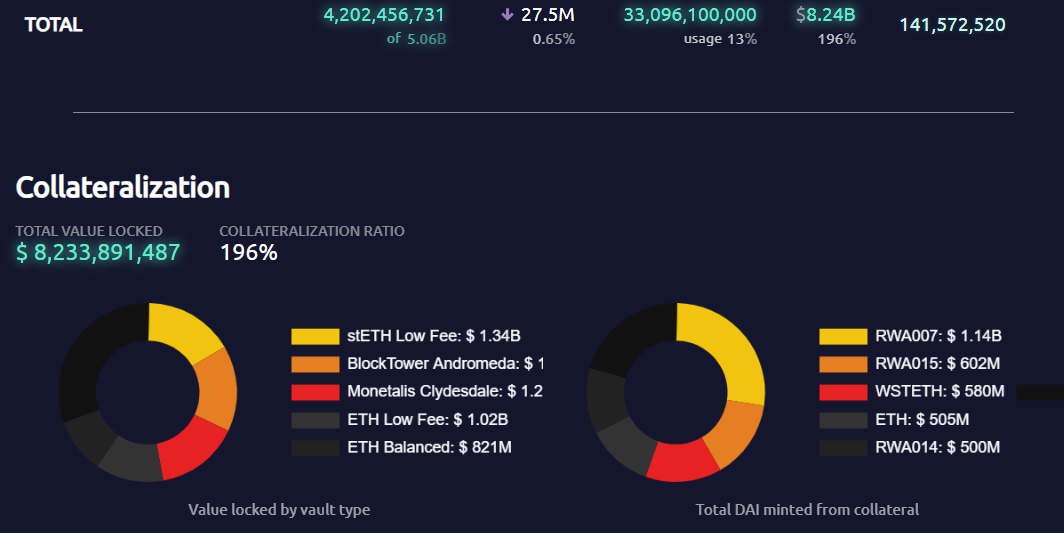The width and height of the screenshot is (1064, 533).
Task: Click the red swatch next to WSTETH
Action: pos(842,392)
